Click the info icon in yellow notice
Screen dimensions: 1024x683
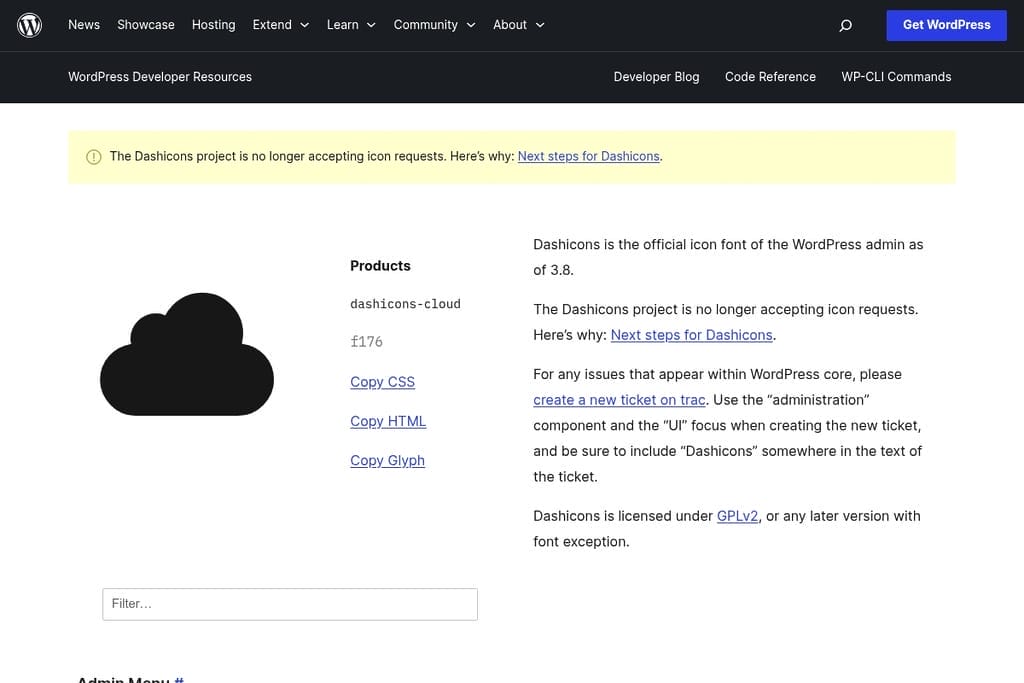click(x=94, y=157)
